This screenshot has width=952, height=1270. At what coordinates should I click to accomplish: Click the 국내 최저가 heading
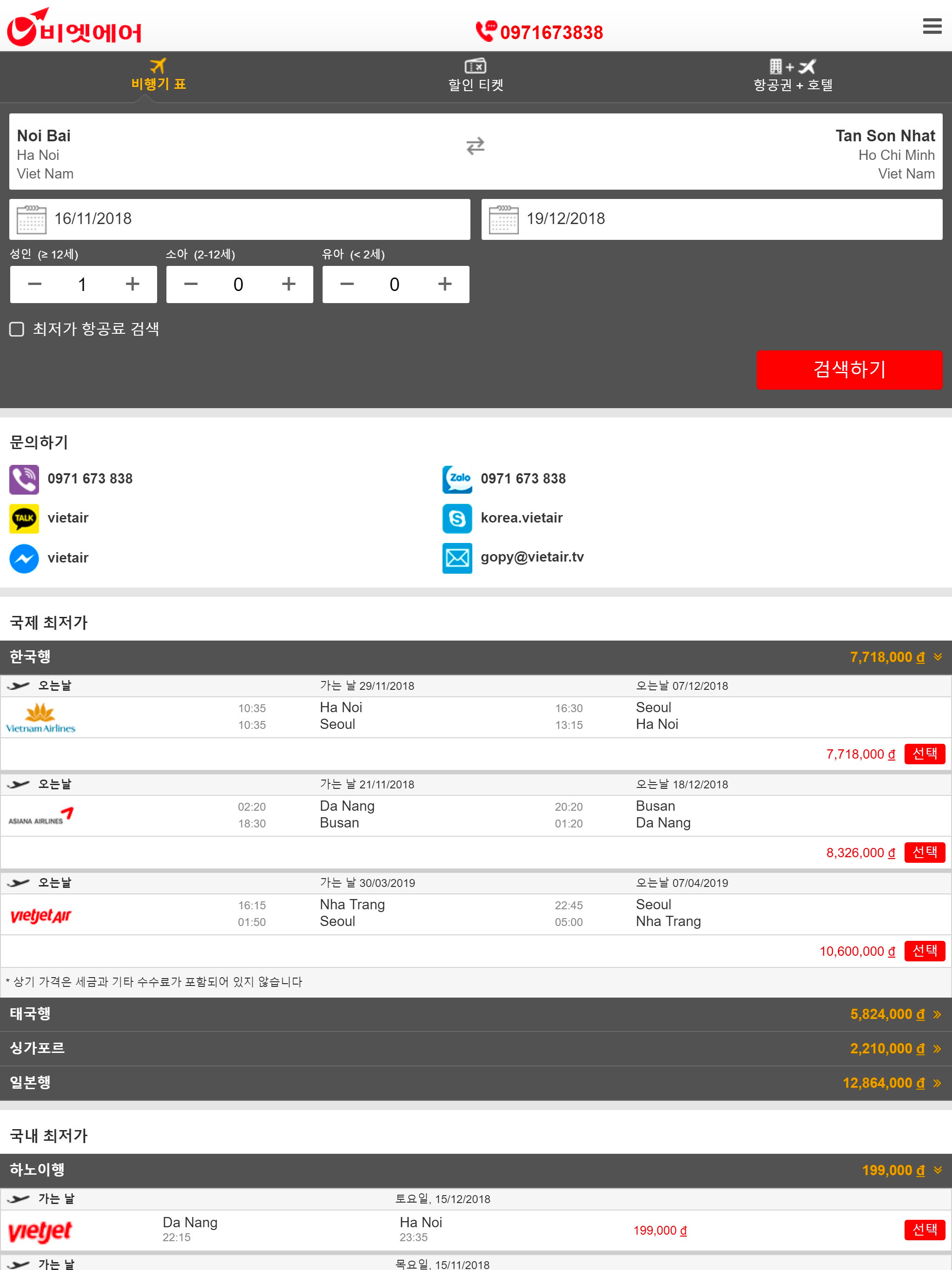tap(49, 1136)
